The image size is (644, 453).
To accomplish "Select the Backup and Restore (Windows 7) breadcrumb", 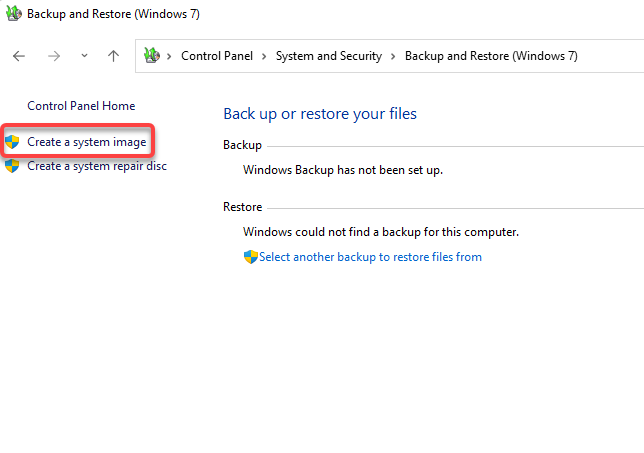I will coord(491,56).
